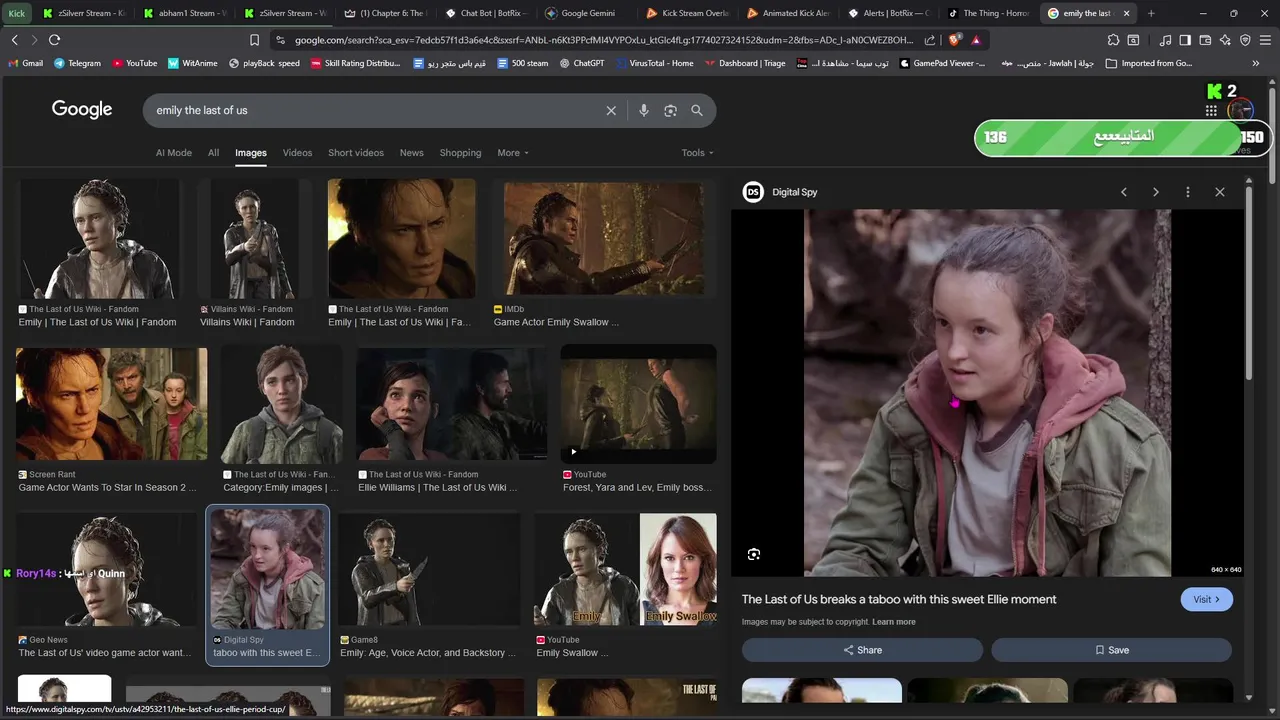Screen dimensions: 1280x720
Task: Switch to Google Gemini browser tab
Action: (x=586, y=13)
